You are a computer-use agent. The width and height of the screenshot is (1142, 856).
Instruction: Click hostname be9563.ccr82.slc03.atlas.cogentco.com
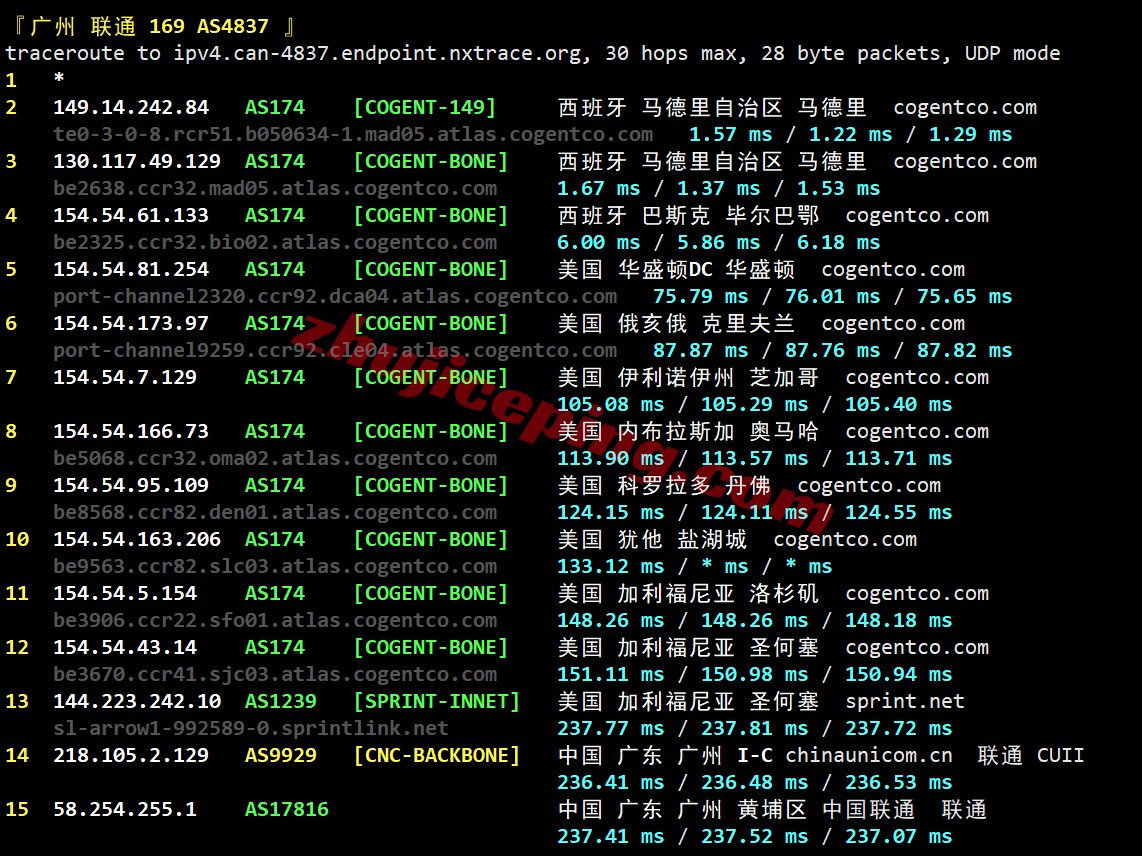click(x=275, y=566)
